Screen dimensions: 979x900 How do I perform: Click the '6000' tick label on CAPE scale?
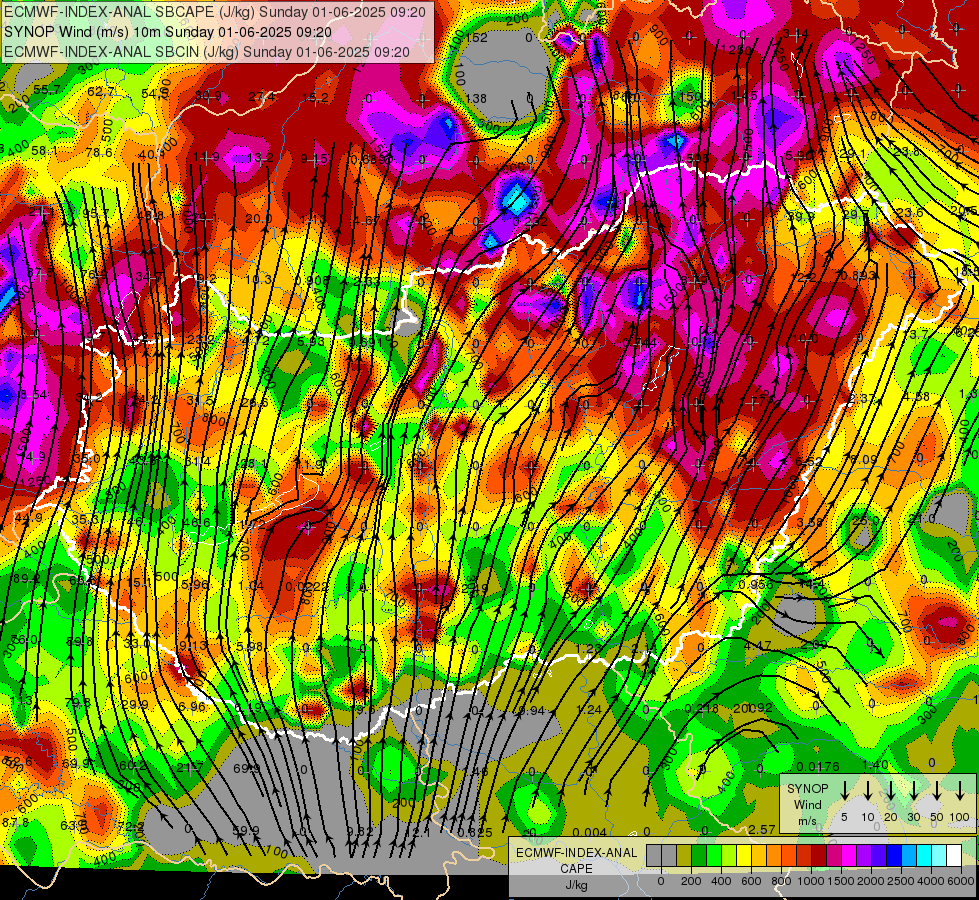(x=961, y=881)
